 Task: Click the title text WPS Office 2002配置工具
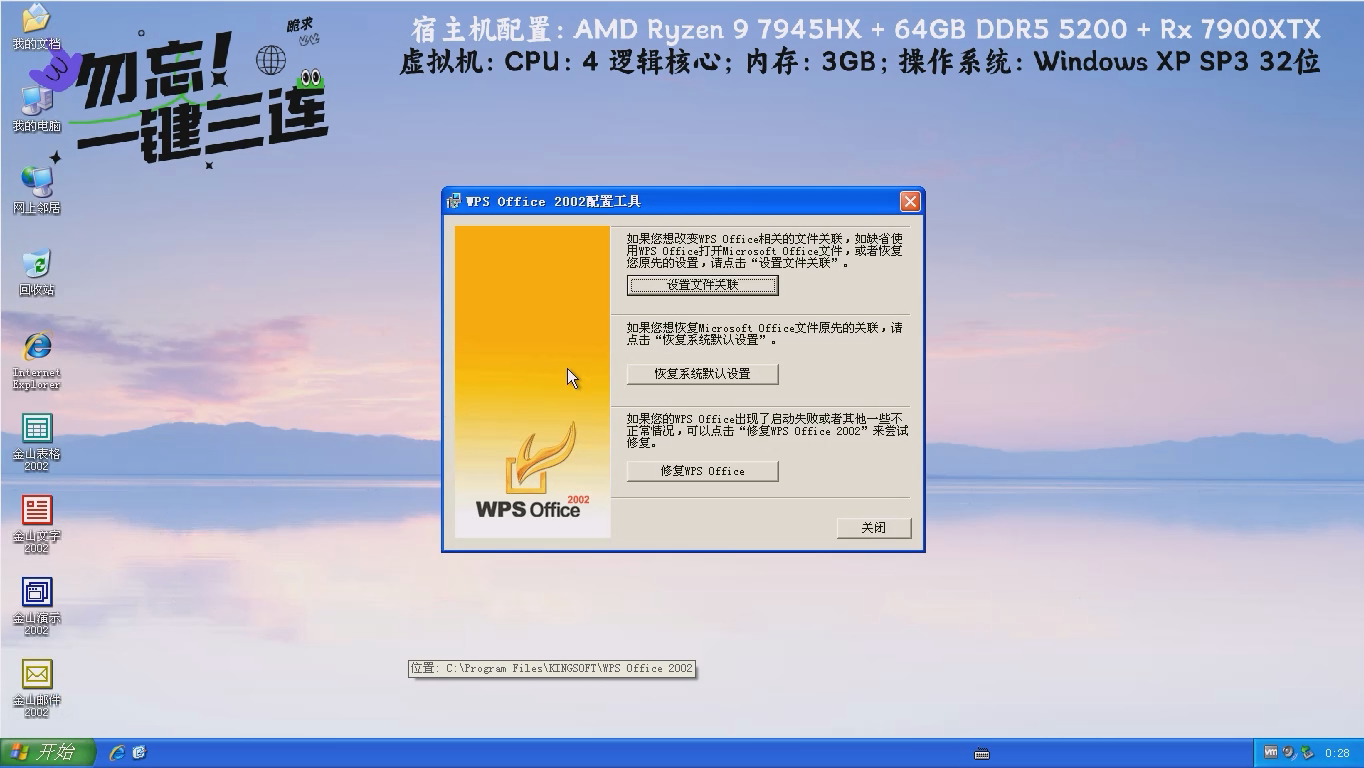click(x=554, y=201)
